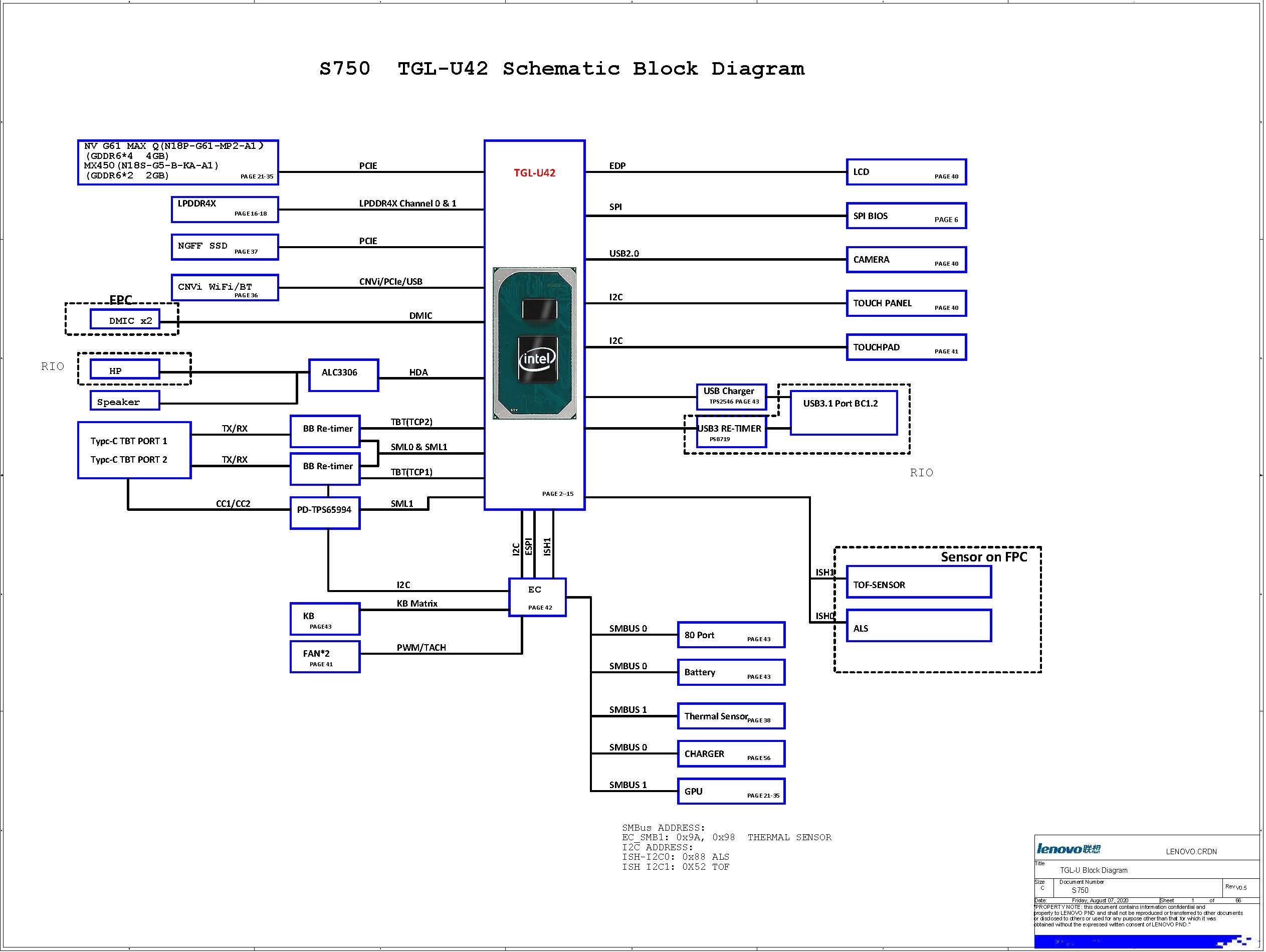Select the TOUCHPAD block
The image size is (1266, 952).
pyautogui.click(x=907, y=347)
